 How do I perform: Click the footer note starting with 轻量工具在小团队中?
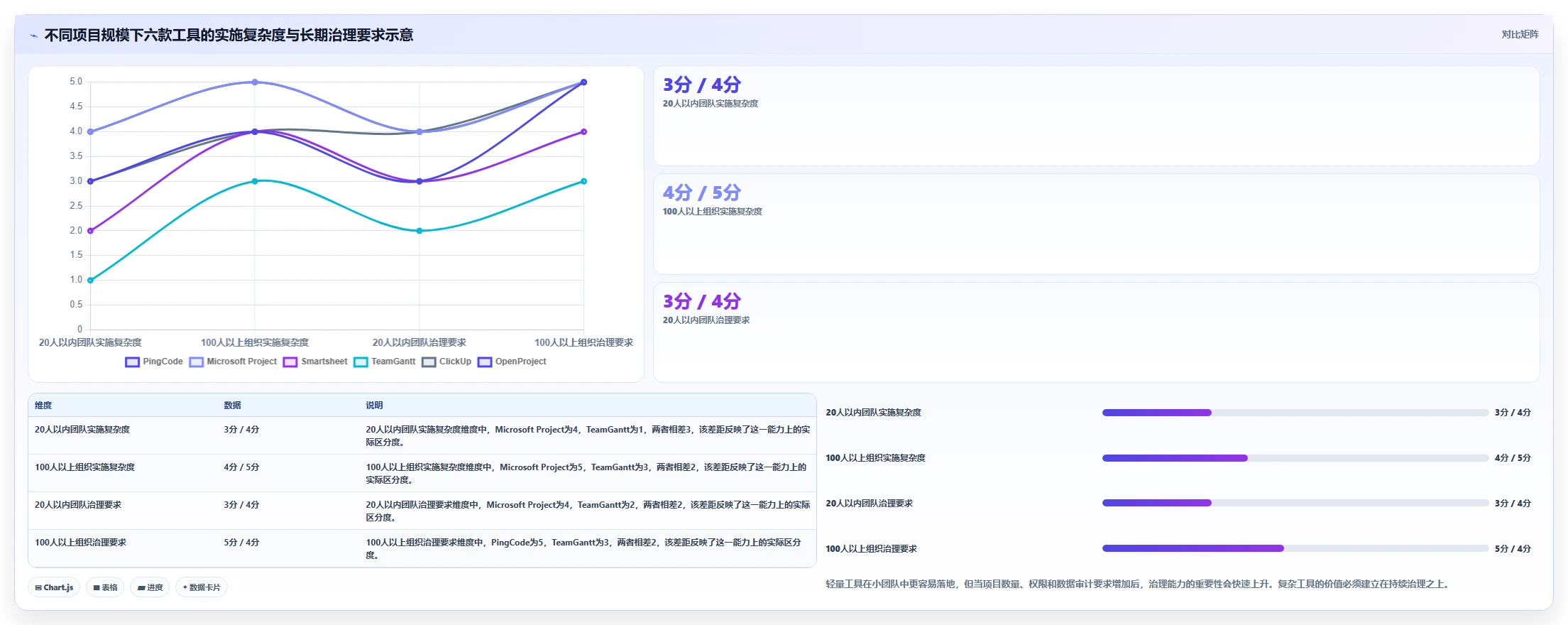1139,584
